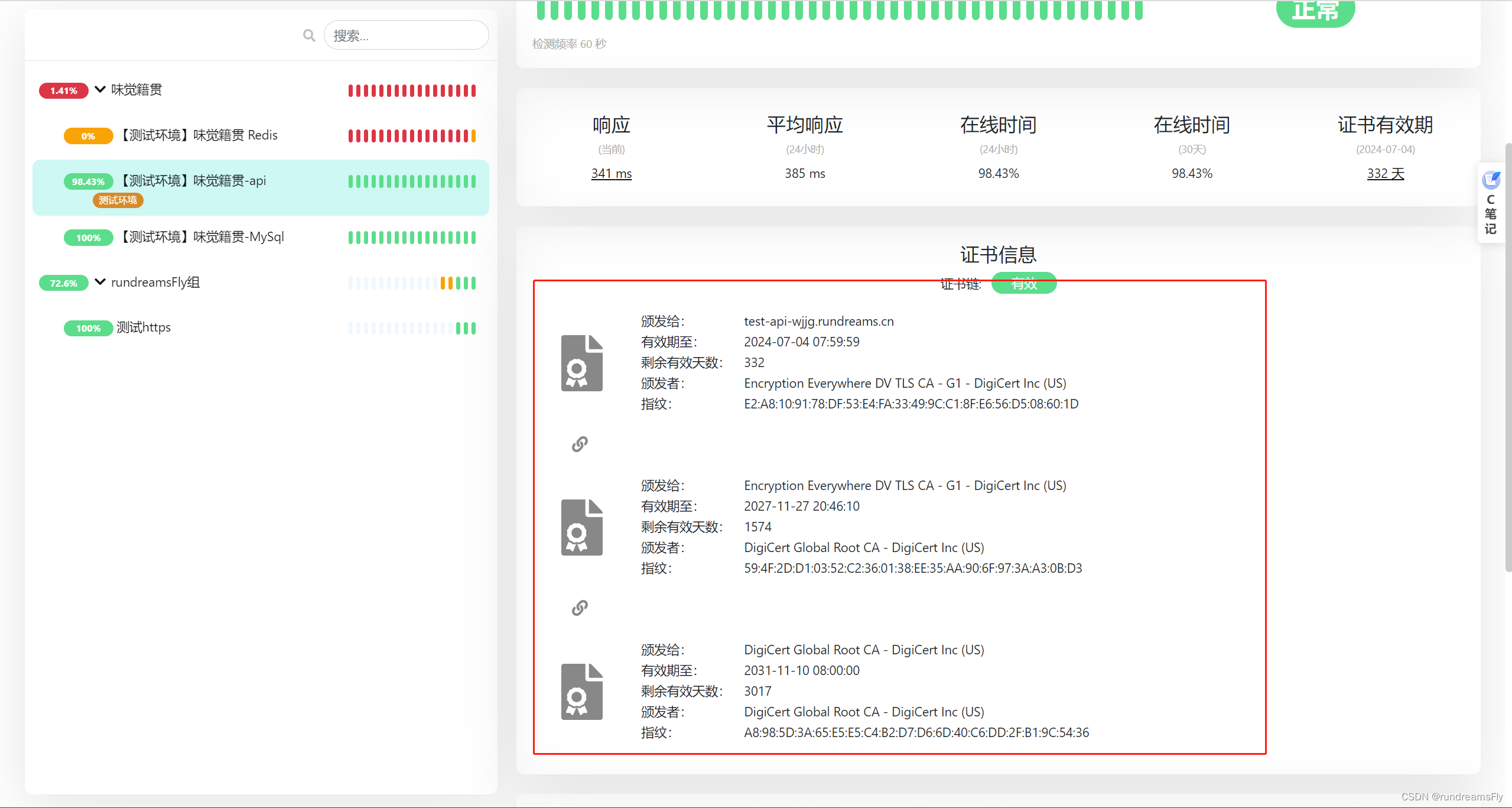Click the intermediate CA certificate icon
This screenshot has width=1512, height=808.
tap(582, 527)
